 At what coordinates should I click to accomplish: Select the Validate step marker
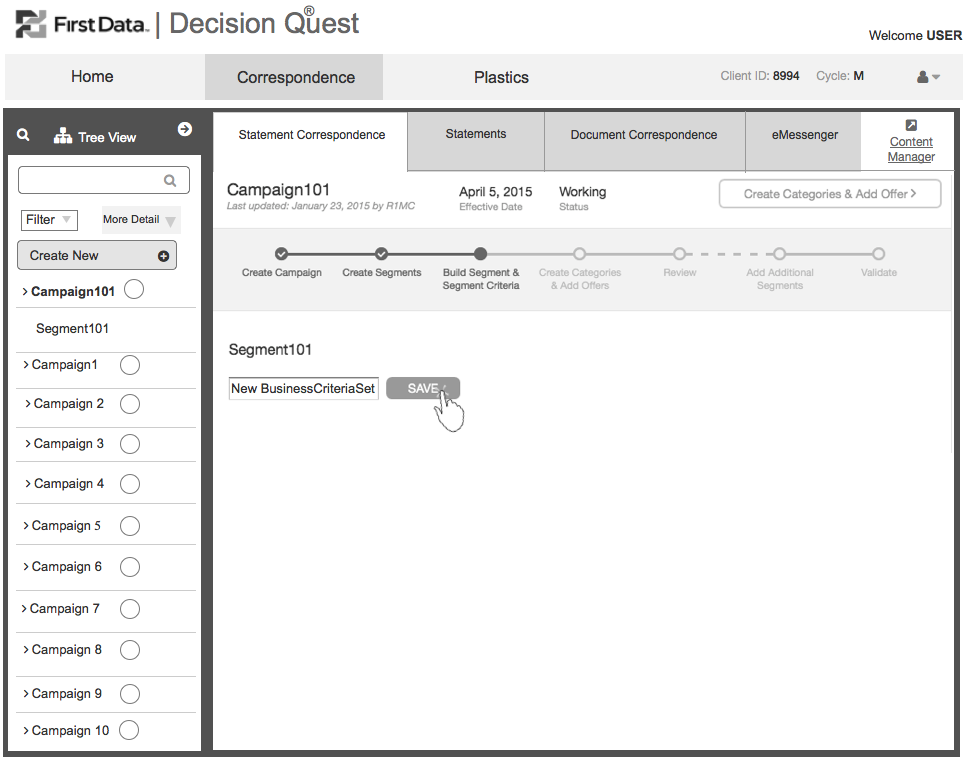point(879,254)
